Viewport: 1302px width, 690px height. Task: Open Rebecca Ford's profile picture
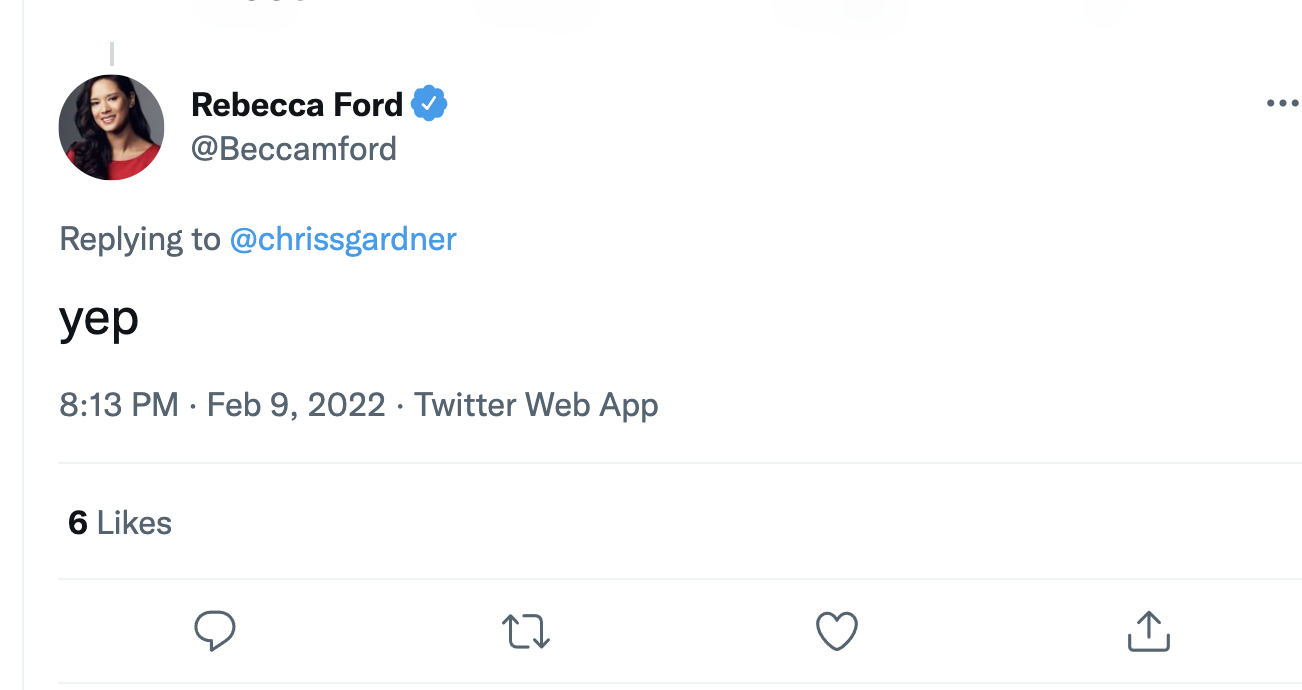(x=112, y=127)
